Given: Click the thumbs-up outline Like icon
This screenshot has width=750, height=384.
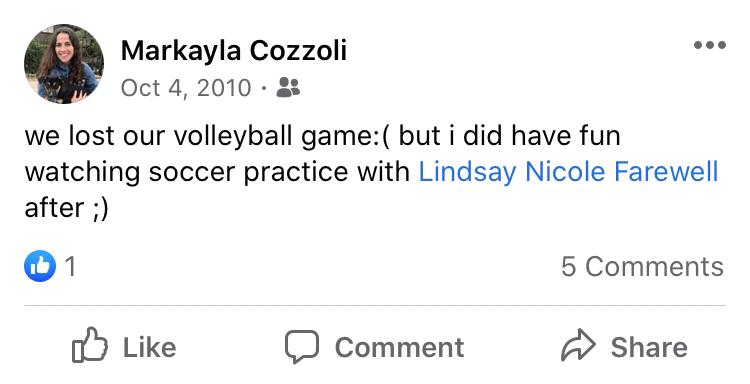Looking at the screenshot, I should click(x=89, y=345).
